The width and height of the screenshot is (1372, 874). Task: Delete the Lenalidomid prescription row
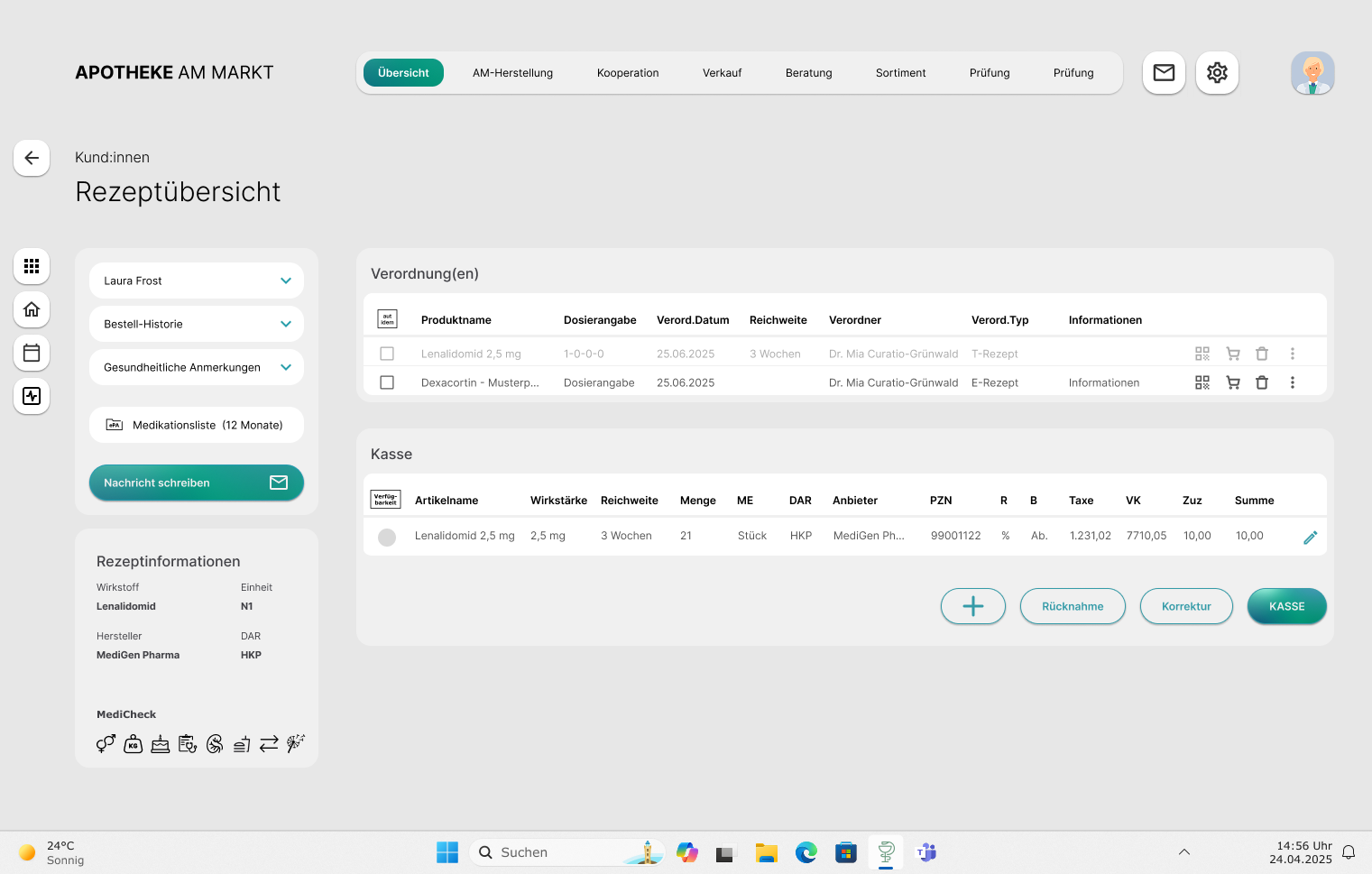point(1262,354)
